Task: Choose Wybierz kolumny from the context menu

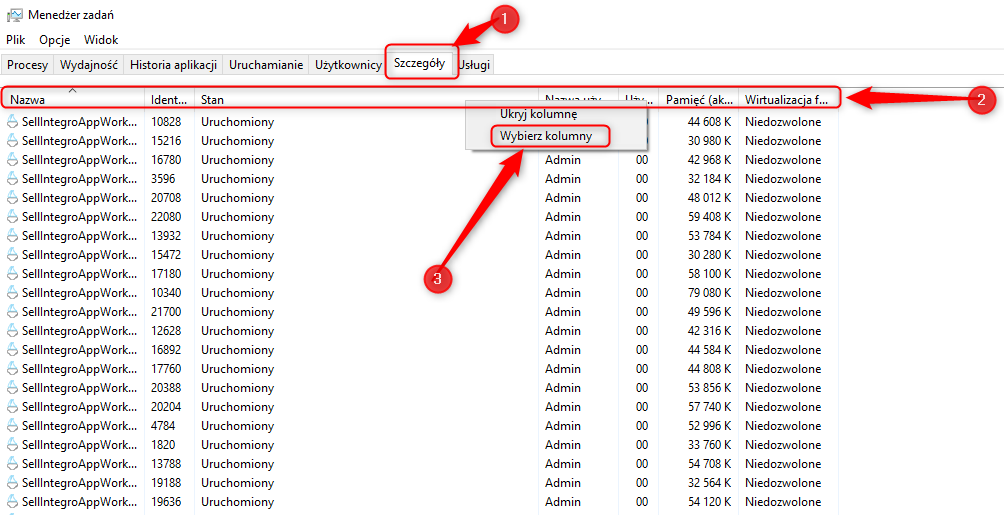Action: click(546, 135)
